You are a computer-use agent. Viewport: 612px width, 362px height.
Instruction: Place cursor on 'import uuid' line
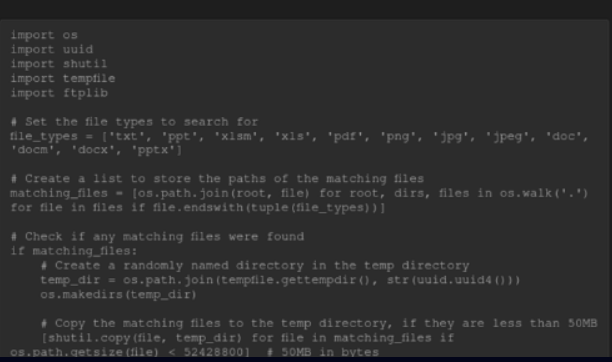[x=52, y=50]
